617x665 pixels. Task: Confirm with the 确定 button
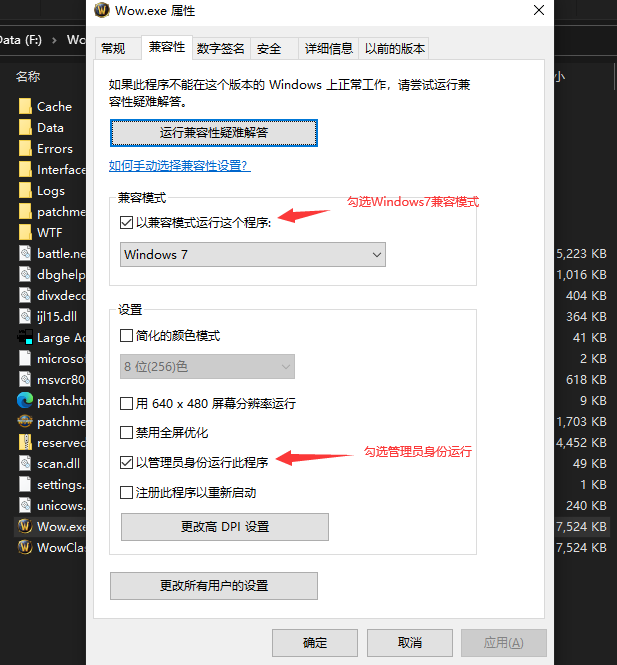click(x=315, y=643)
